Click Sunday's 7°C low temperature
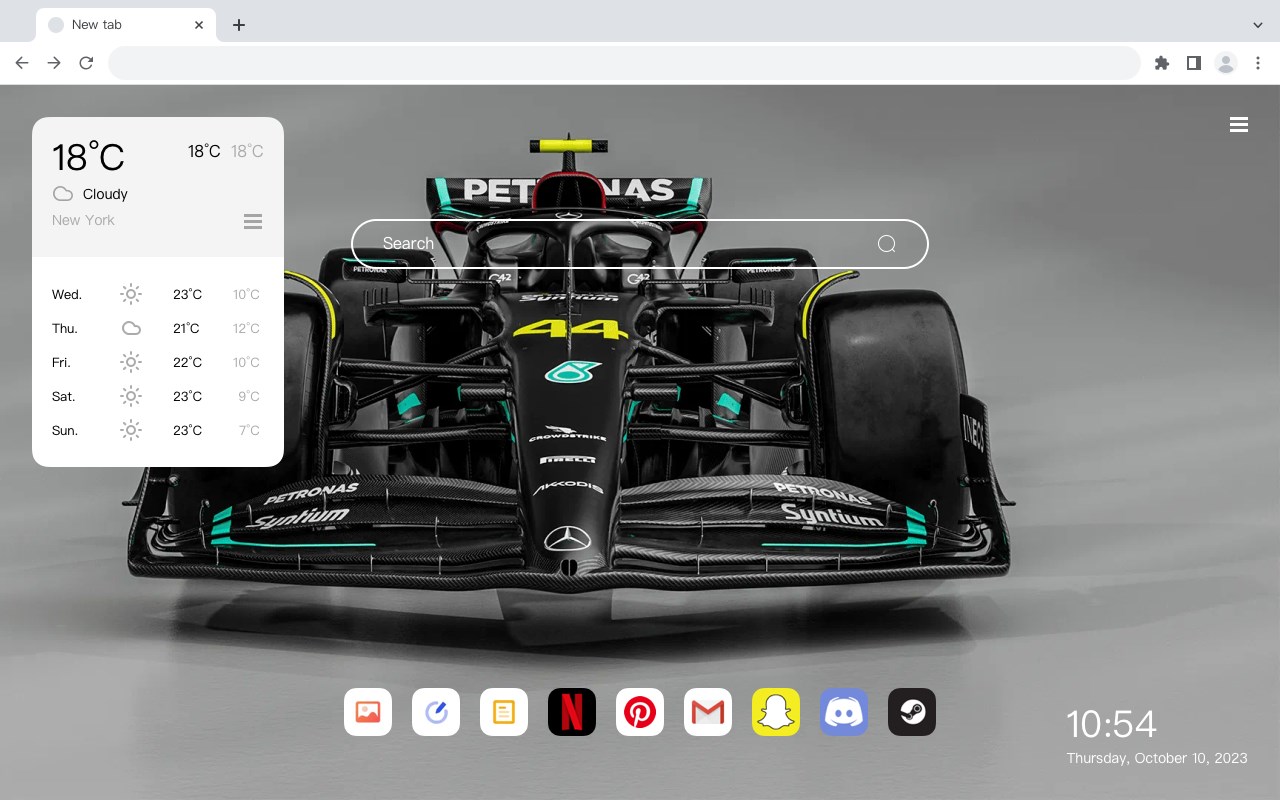 pyautogui.click(x=249, y=430)
